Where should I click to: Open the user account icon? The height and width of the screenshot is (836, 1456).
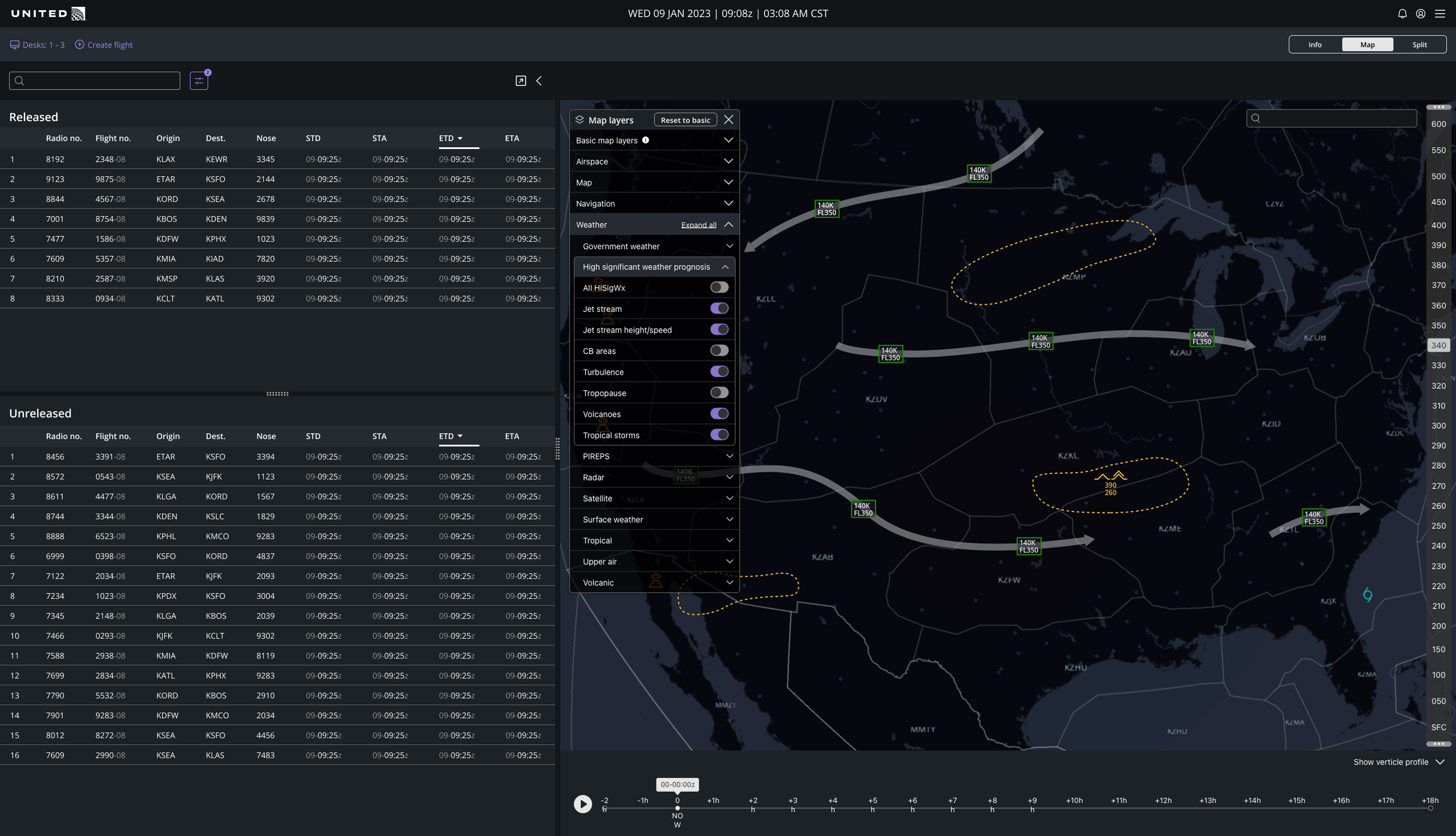(1420, 14)
